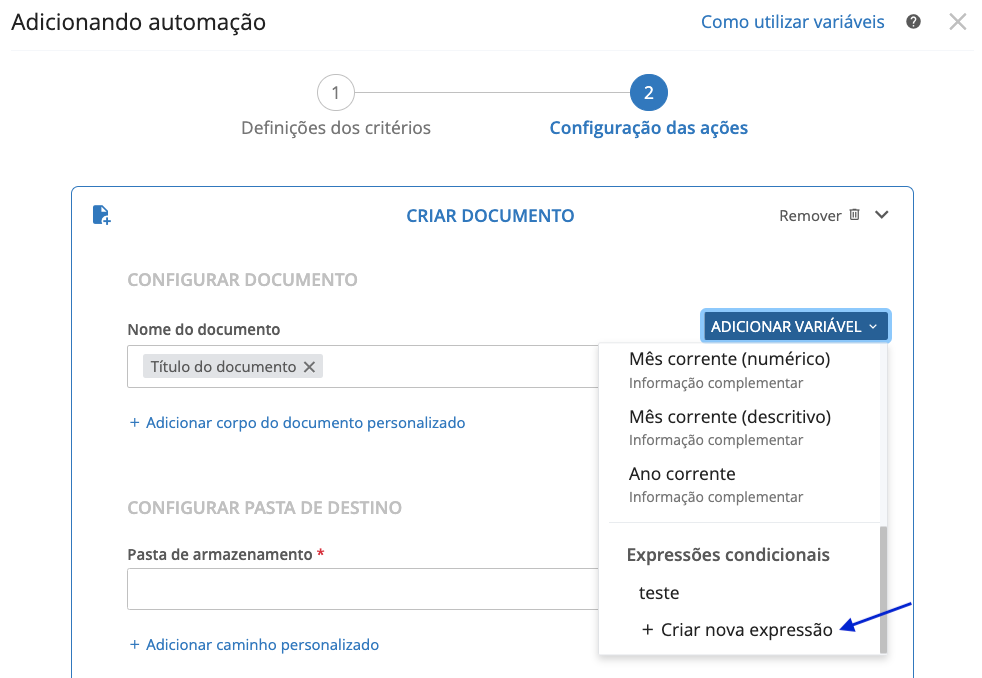Select step 2 circle
This screenshot has width=982, height=678.
point(649,94)
